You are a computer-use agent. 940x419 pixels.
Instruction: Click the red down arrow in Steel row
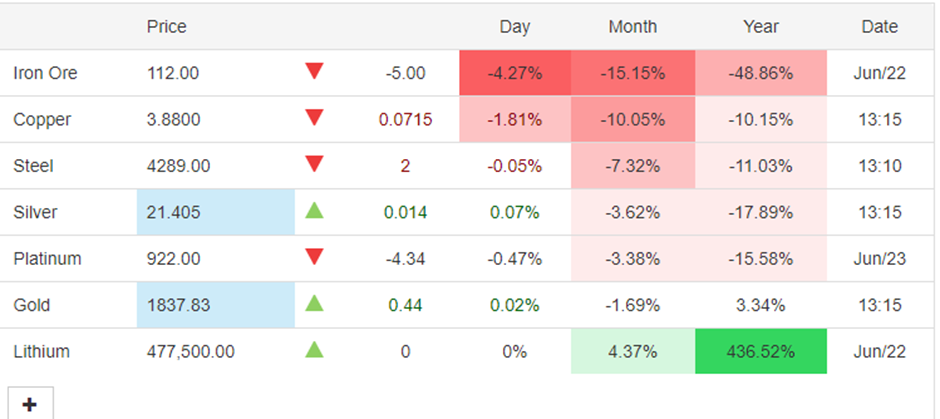click(315, 164)
